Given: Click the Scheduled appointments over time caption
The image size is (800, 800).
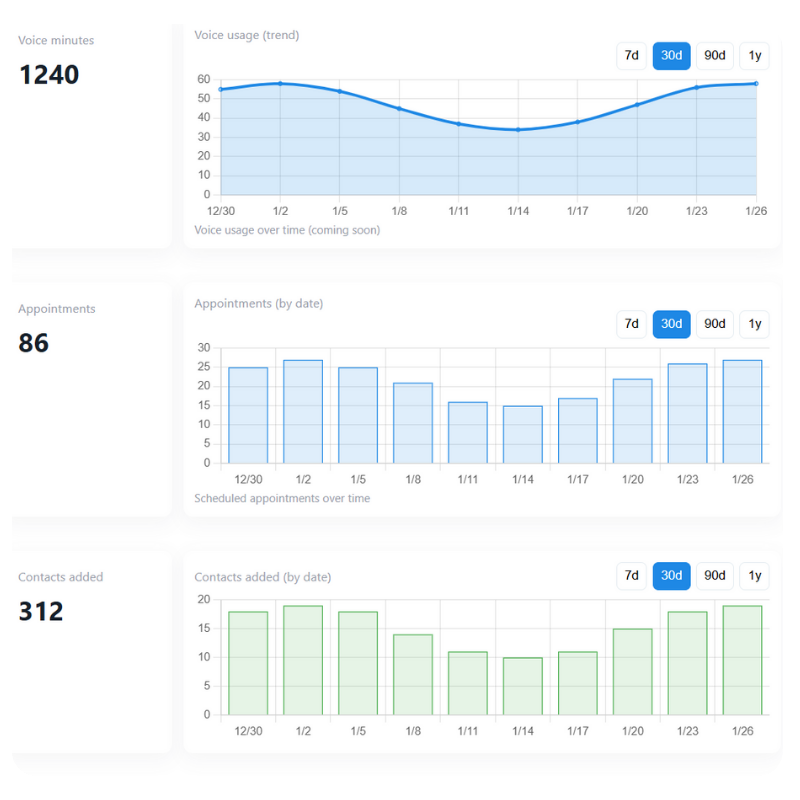Looking at the screenshot, I should (281, 497).
